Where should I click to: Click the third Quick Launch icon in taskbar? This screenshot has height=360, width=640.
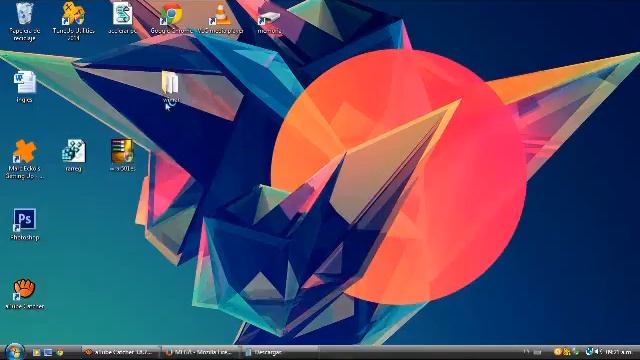tap(60, 352)
